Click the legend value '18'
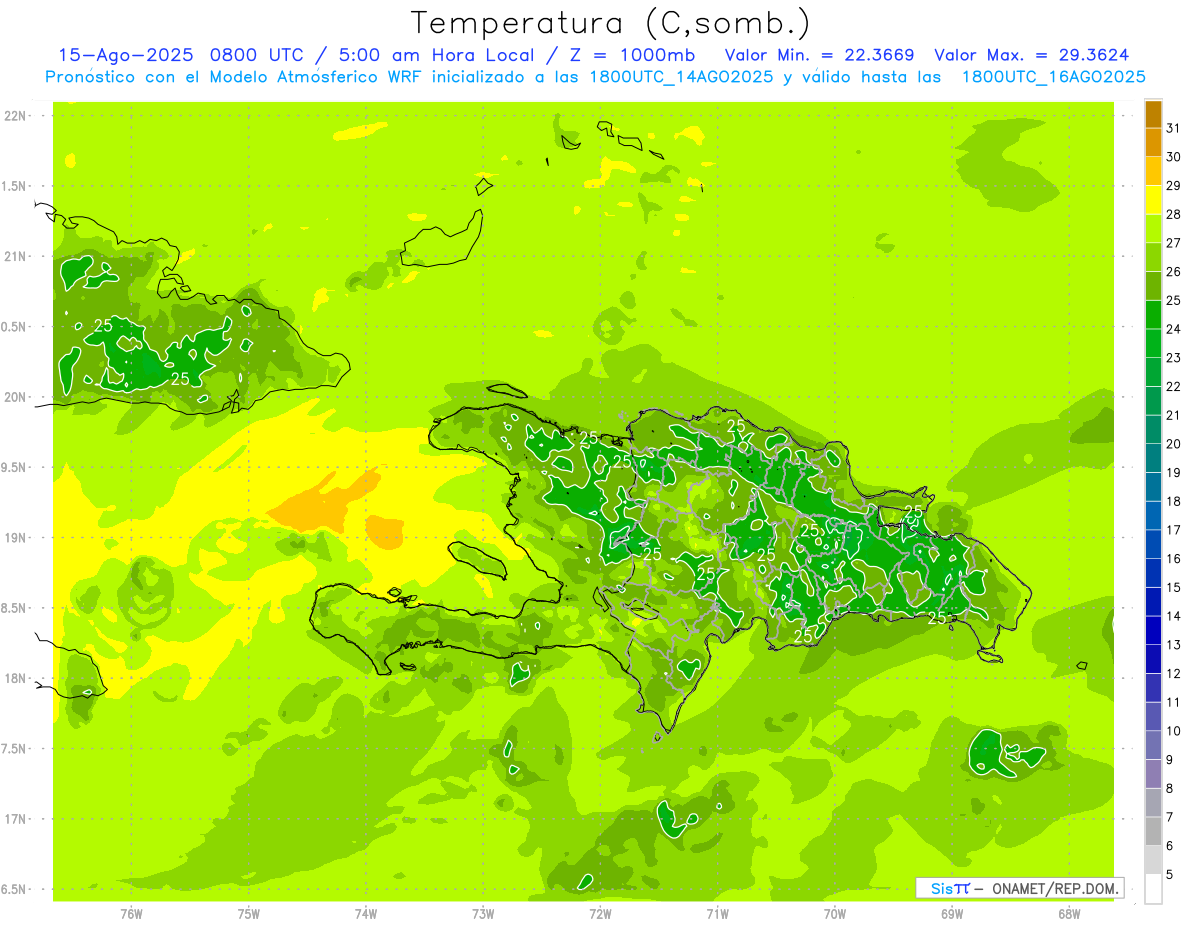The height and width of the screenshot is (927, 1200). click(x=1173, y=501)
